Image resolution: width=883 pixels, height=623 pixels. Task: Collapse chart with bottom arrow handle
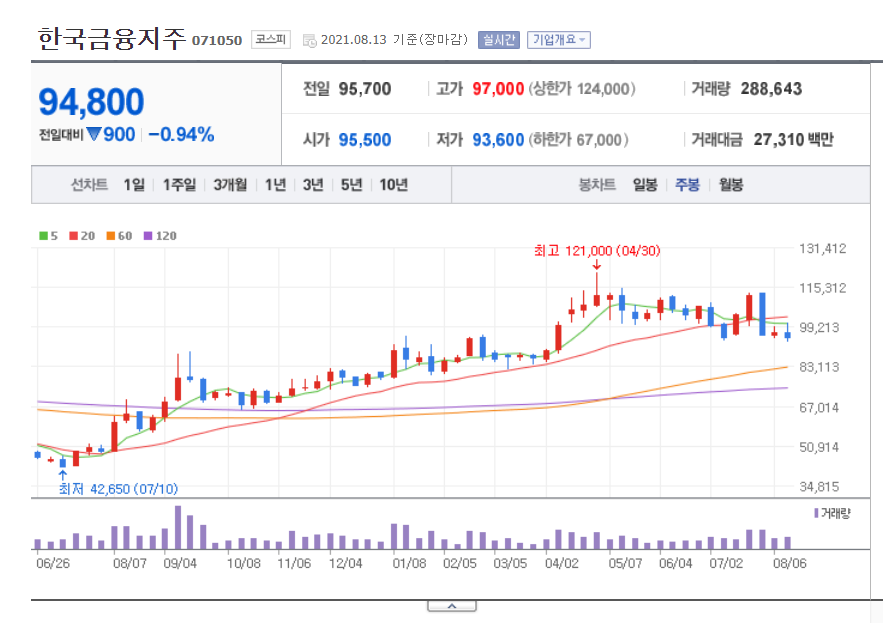(452, 606)
